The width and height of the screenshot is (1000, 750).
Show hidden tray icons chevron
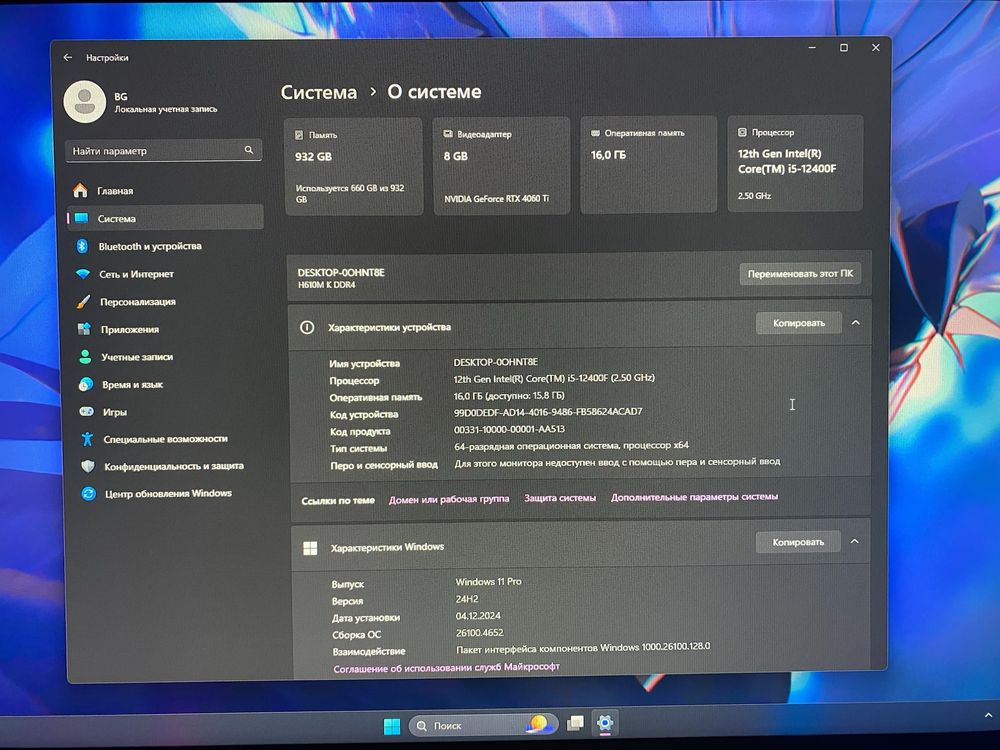click(988, 716)
